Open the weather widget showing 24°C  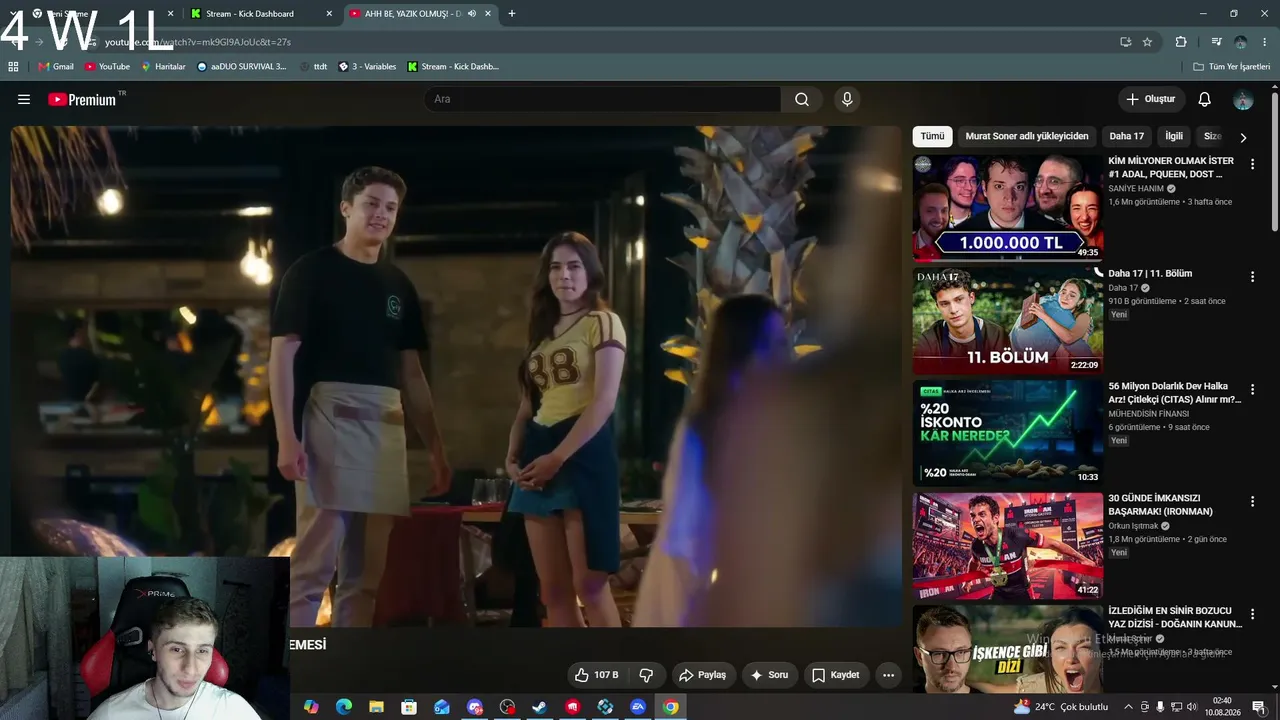tap(1060, 707)
